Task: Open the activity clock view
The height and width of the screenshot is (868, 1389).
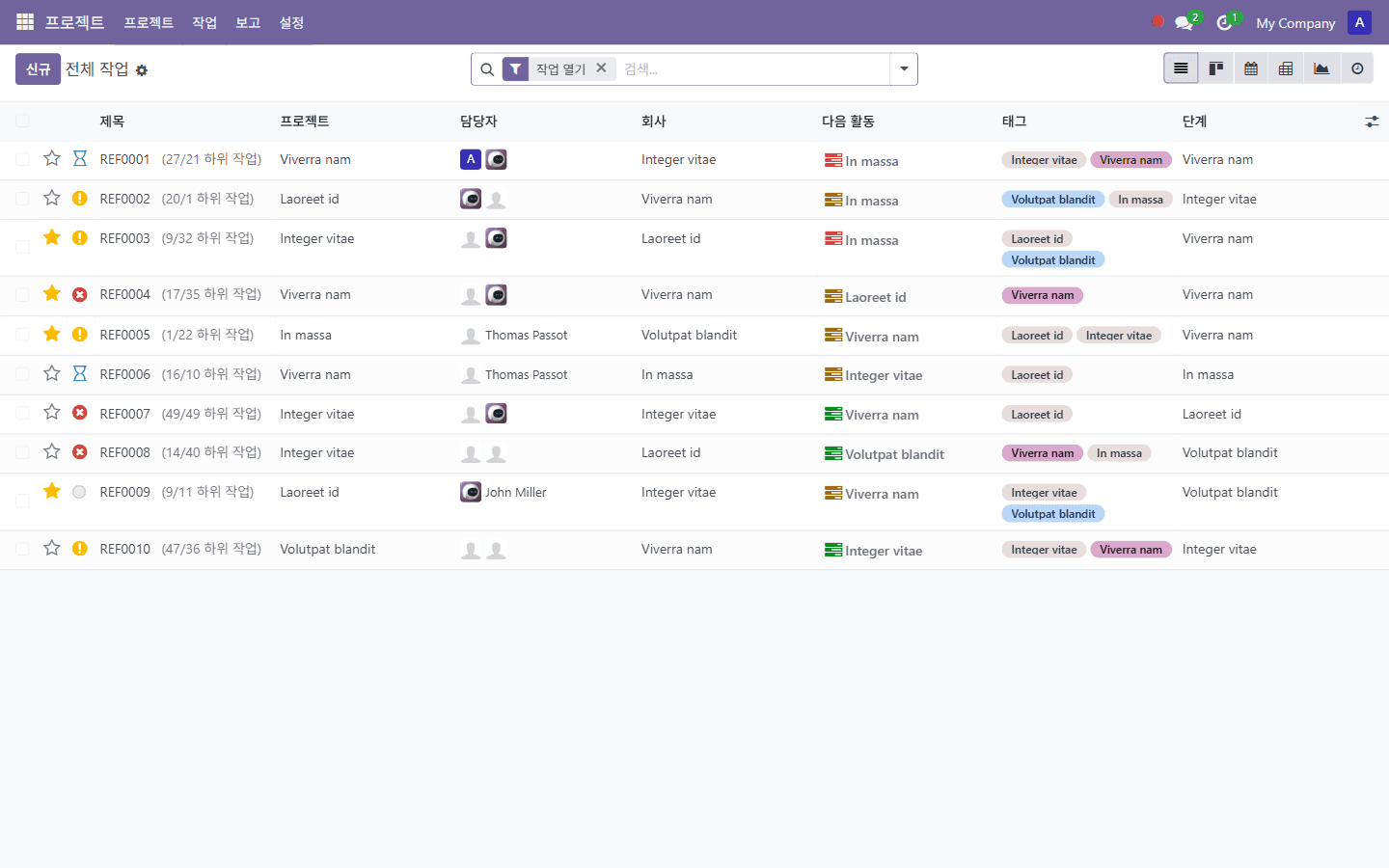Action: [x=1357, y=68]
